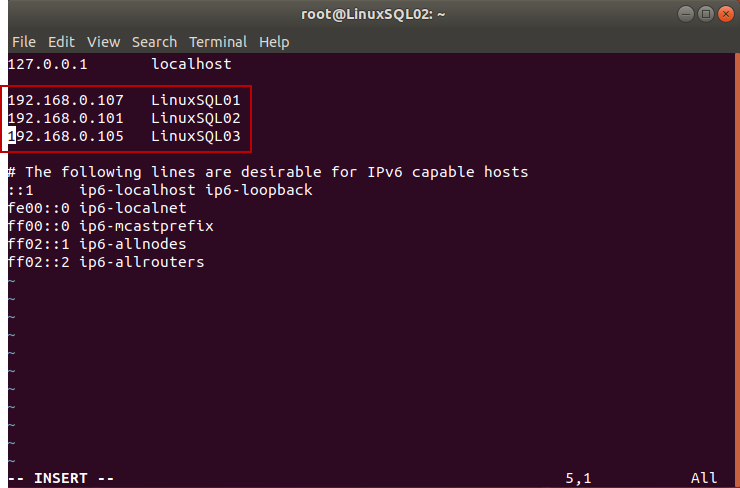Click the IPv6 capable hosts comment line
This screenshot has width=740, height=488.
[x=268, y=172]
